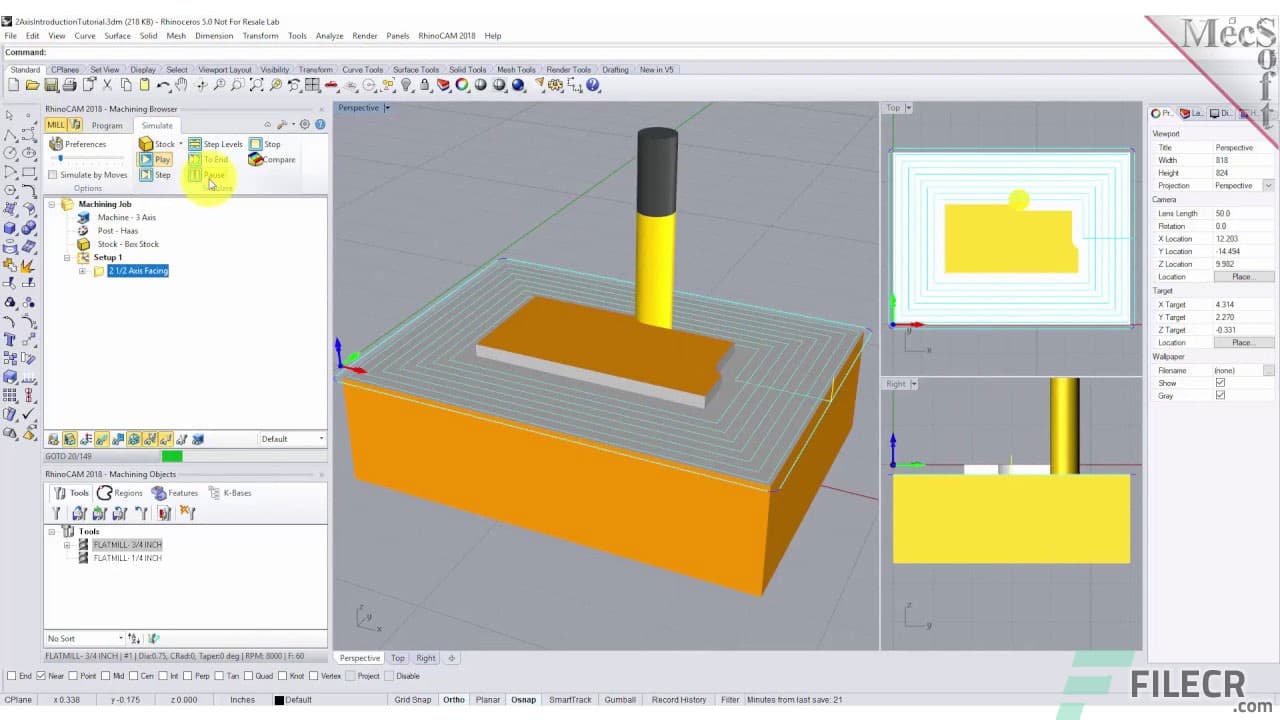
Task: Open the Projection dropdown in properties panel
Action: pos(1266,186)
